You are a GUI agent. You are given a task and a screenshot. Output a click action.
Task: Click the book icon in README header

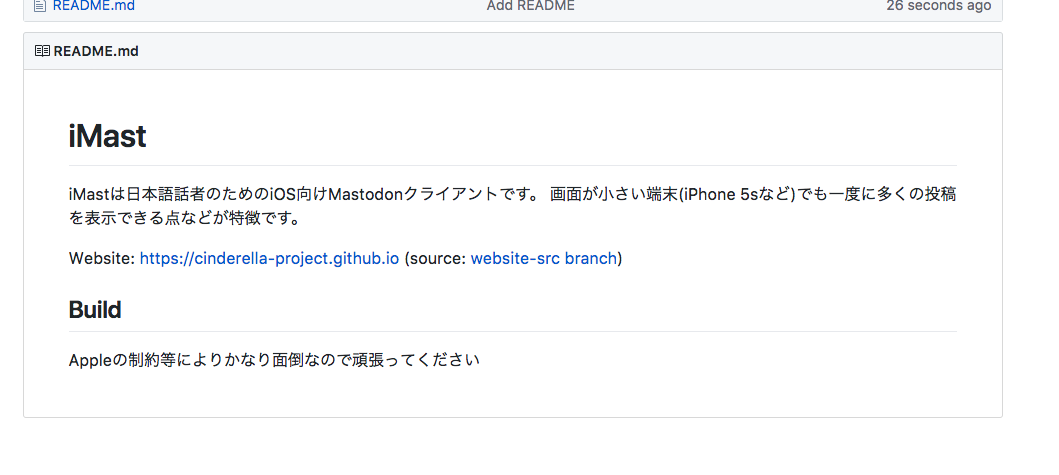coord(42,51)
